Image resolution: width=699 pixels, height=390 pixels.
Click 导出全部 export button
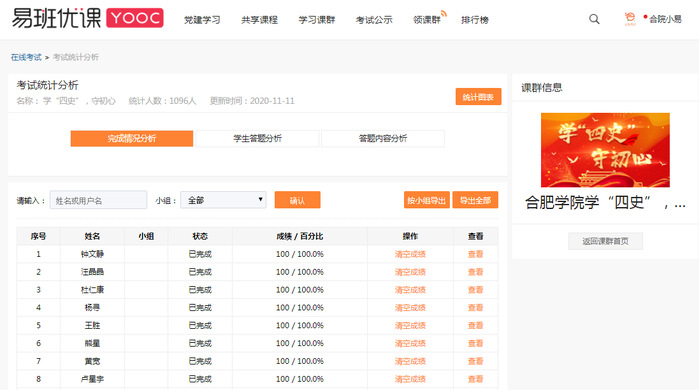[x=475, y=200]
